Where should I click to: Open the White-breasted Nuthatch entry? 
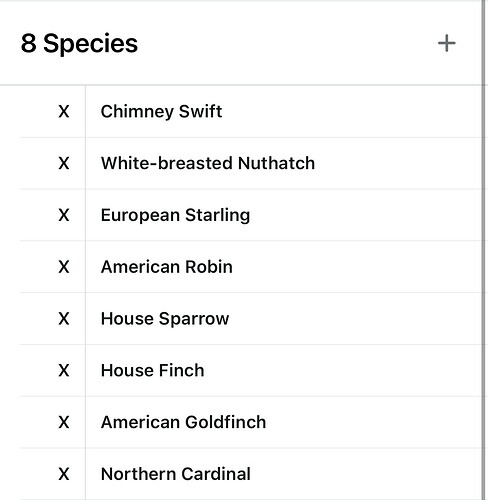click(x=208, y=163)
